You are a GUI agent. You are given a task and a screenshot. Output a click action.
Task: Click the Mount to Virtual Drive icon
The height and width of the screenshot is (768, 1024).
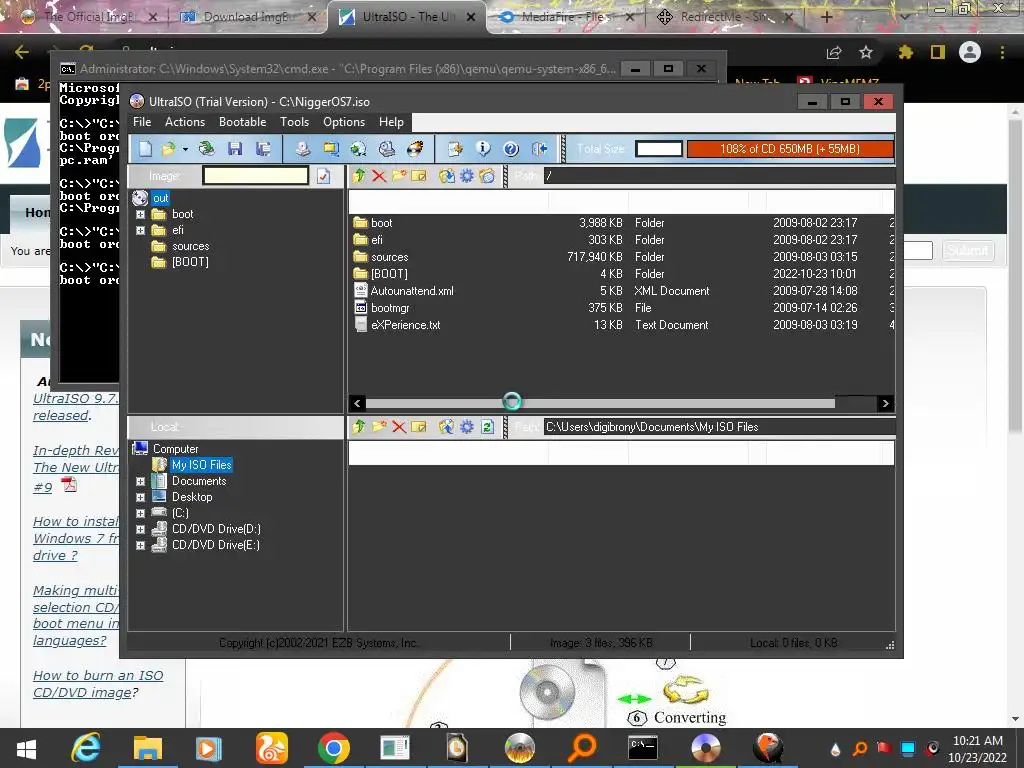coord(387,149)
